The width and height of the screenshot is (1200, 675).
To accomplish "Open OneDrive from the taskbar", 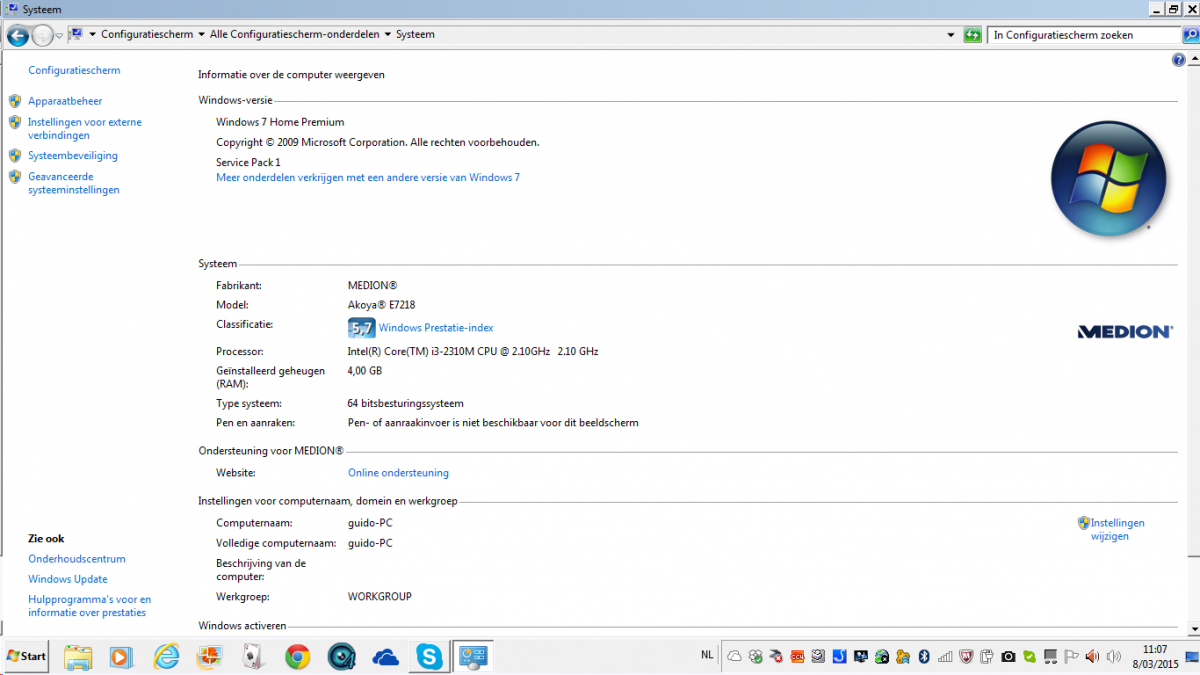I will point(385,657).
